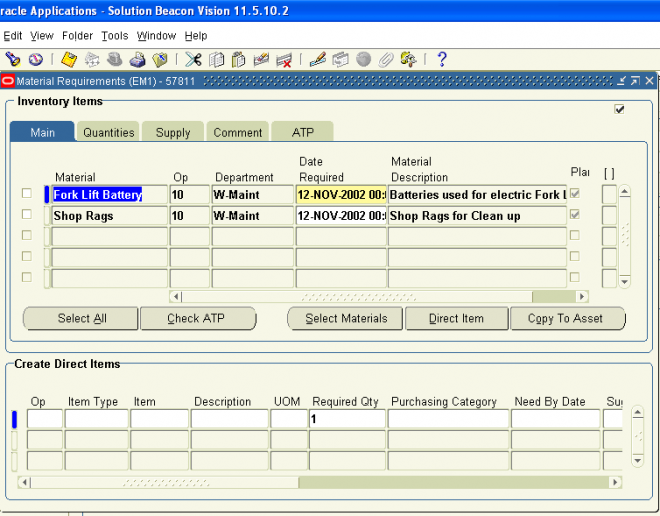The image size is (660, 516).
Task: Click the Date Required field of Shop Rags row
Action: (341, 215)
